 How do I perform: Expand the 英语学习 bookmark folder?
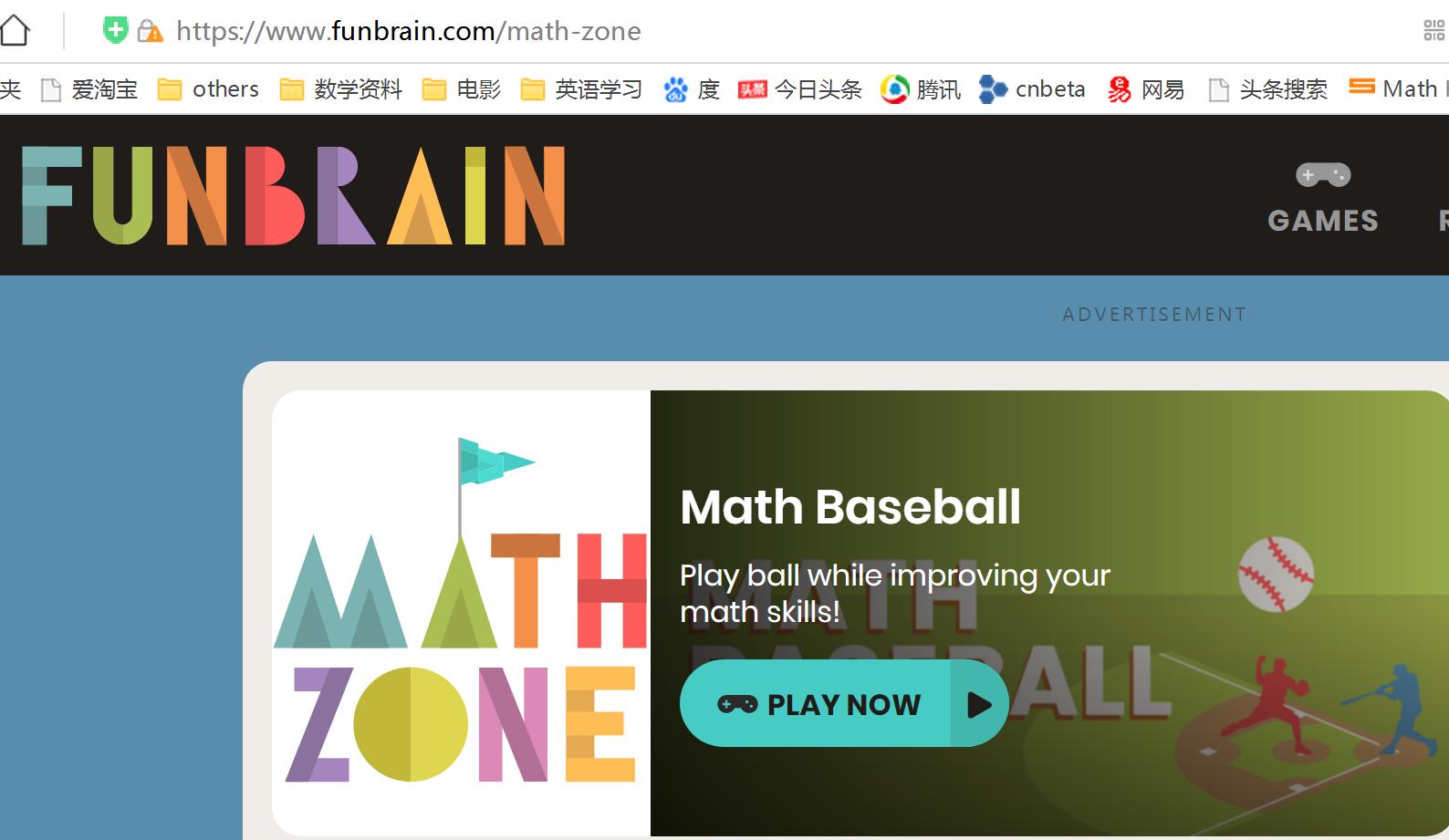click(x=581, y=89)
